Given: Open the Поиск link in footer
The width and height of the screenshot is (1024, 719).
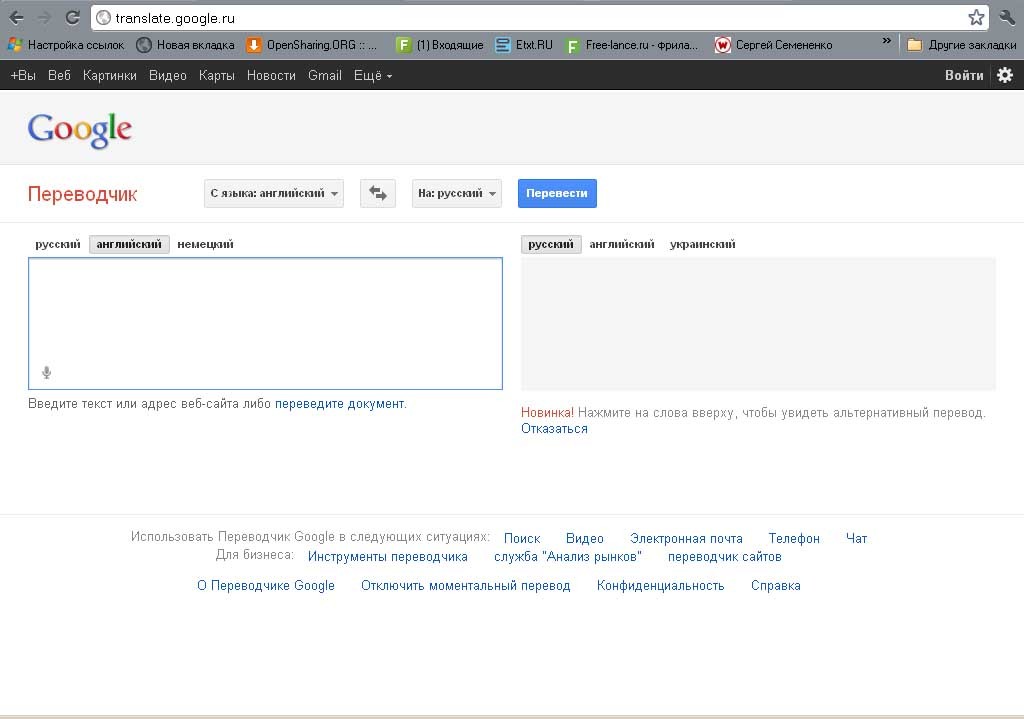Looking at the screenshot, I should tap(522, 538).
